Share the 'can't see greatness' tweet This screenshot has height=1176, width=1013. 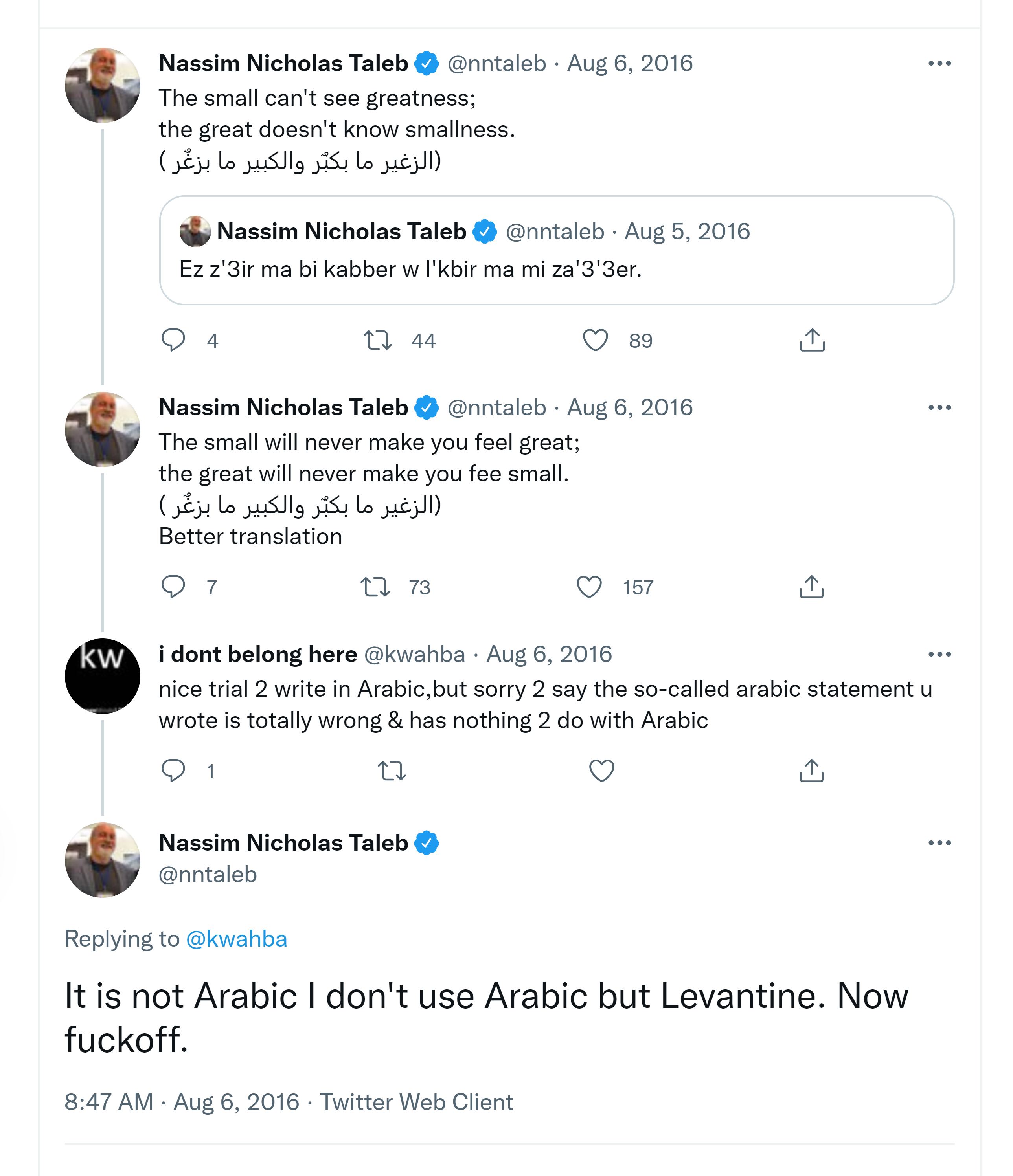click(812, 340)
